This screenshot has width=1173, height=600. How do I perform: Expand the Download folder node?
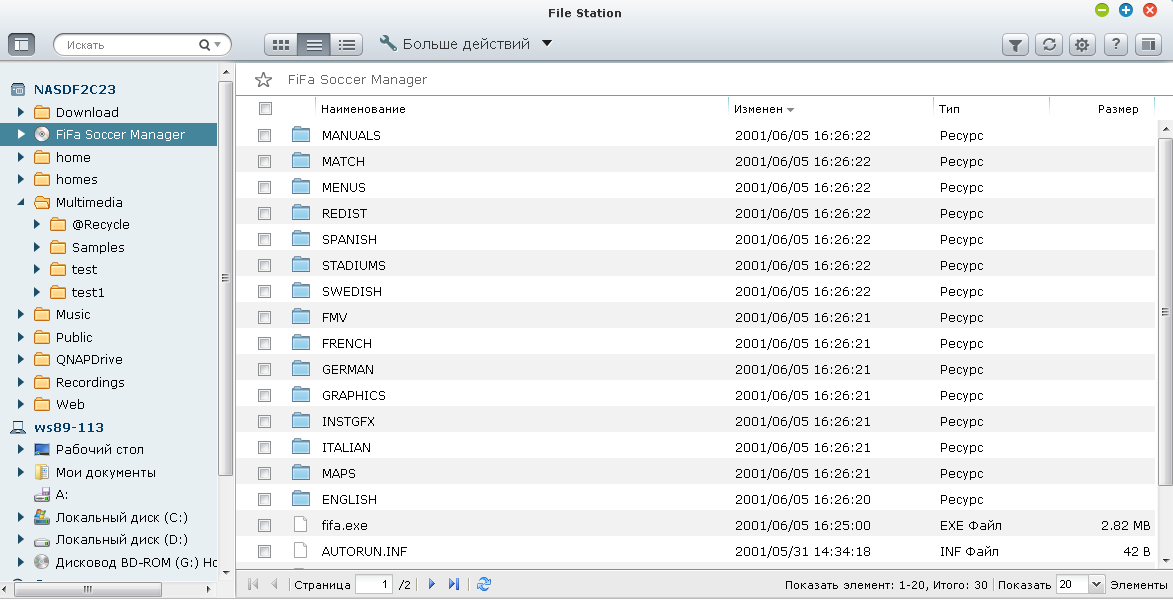click(x=21, y=112)
